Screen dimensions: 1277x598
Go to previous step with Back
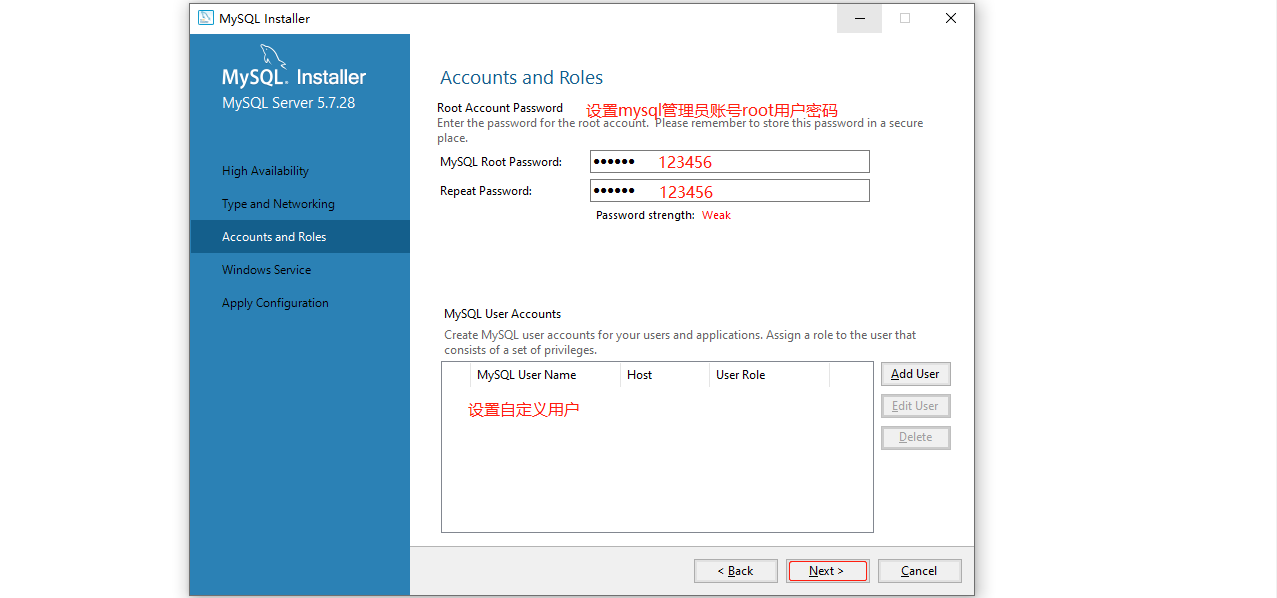736,571
